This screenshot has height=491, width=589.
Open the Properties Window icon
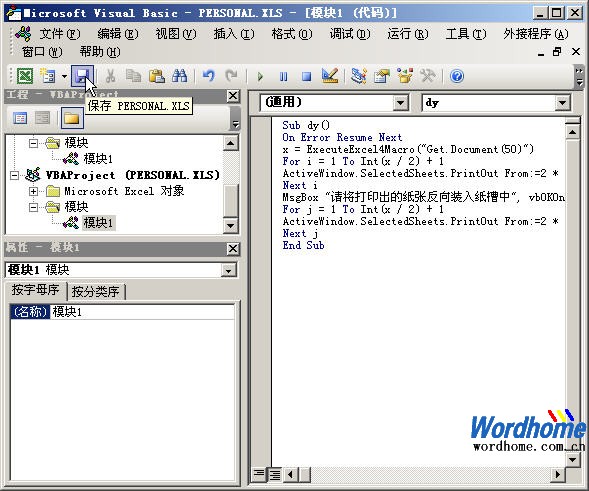(x=382, y=76)
